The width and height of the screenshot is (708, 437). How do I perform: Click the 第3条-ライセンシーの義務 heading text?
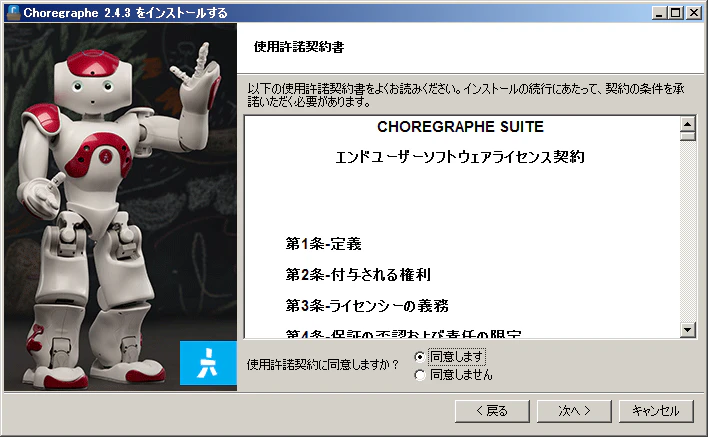(x=367, y=306)
